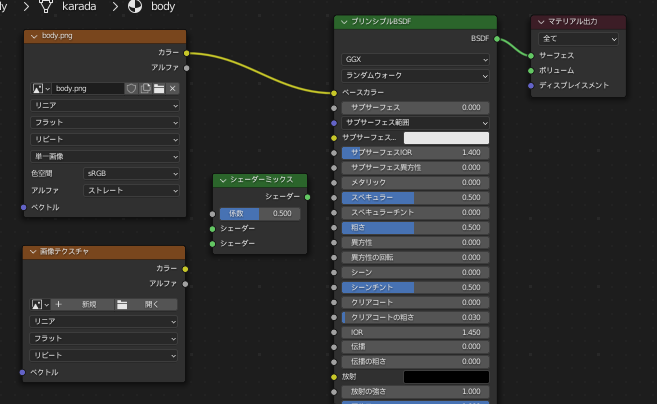
Task: Click the クリアコート value field
Action: [415, 302]
